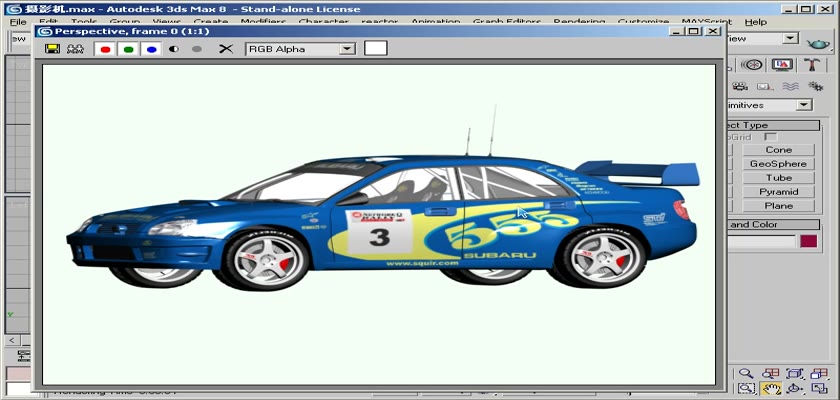Enable the AutoGrid checkbox

(770, 137)
